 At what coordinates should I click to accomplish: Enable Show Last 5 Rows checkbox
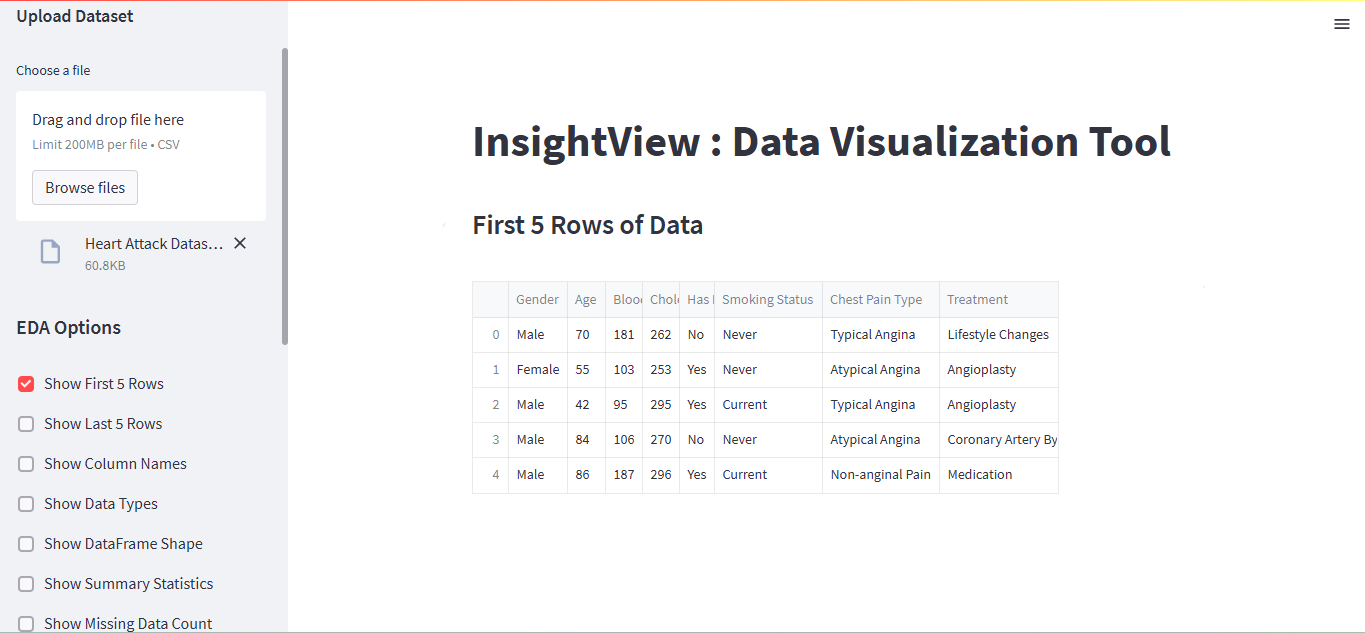[26, 424]
